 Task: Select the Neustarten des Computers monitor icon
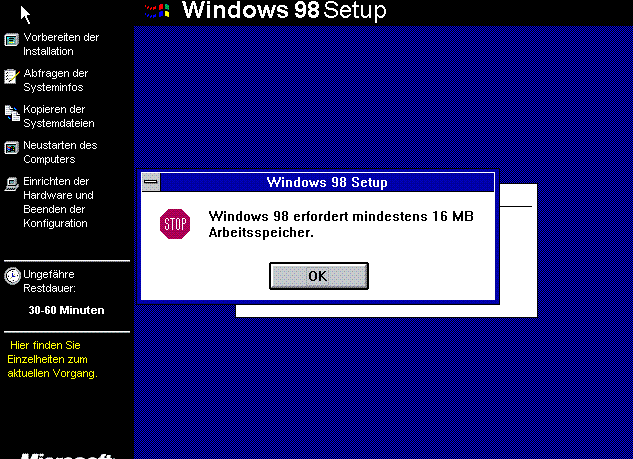(12, 148)
